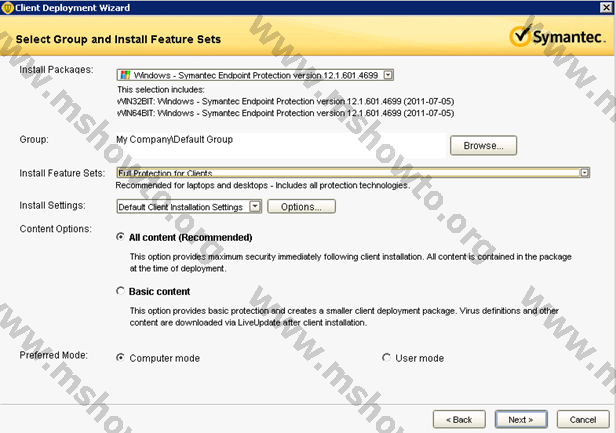Select the Full Protection for Clients combo box
The width and height of the screenshot is (616, 433).
[x=353, y=173]
